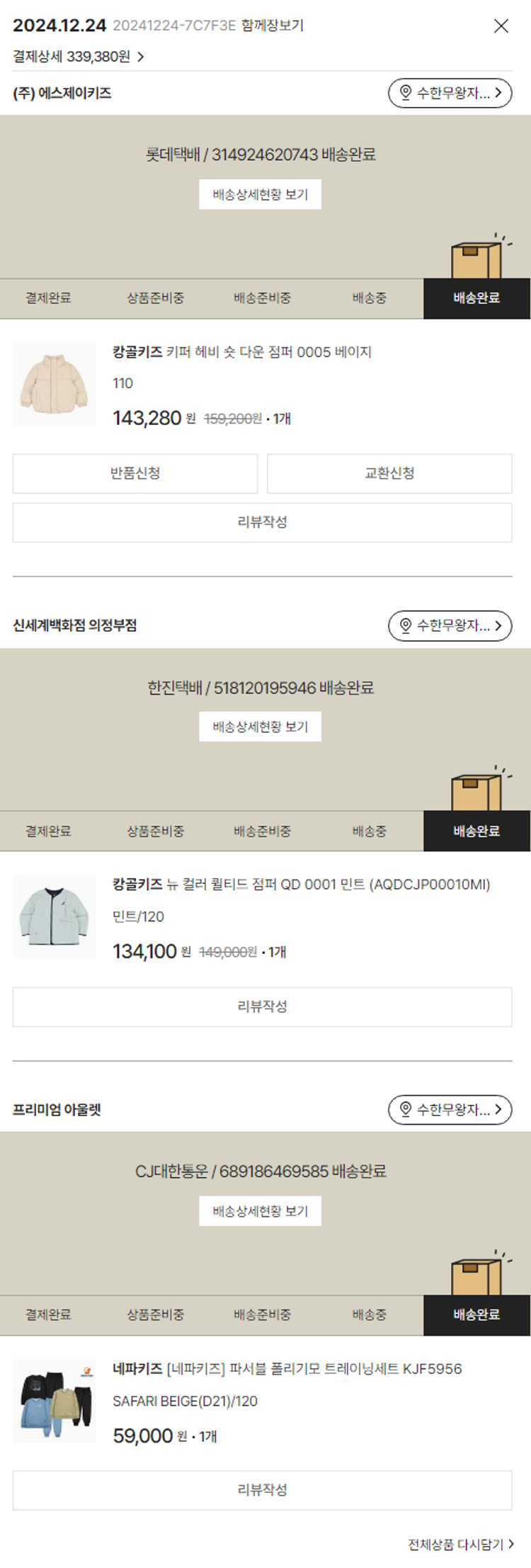Click mint quilted jumper product thumbnail
This screenshot has width=531, height=1568.
point(55,916)
